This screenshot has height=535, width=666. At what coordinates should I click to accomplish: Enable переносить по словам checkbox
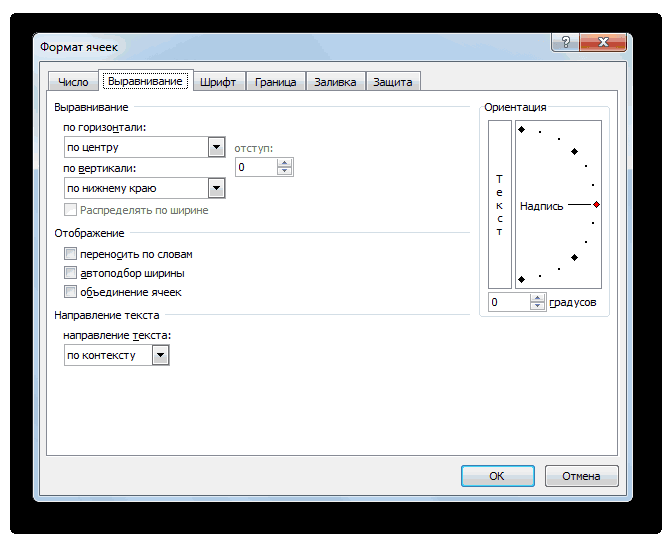point(70,254)
